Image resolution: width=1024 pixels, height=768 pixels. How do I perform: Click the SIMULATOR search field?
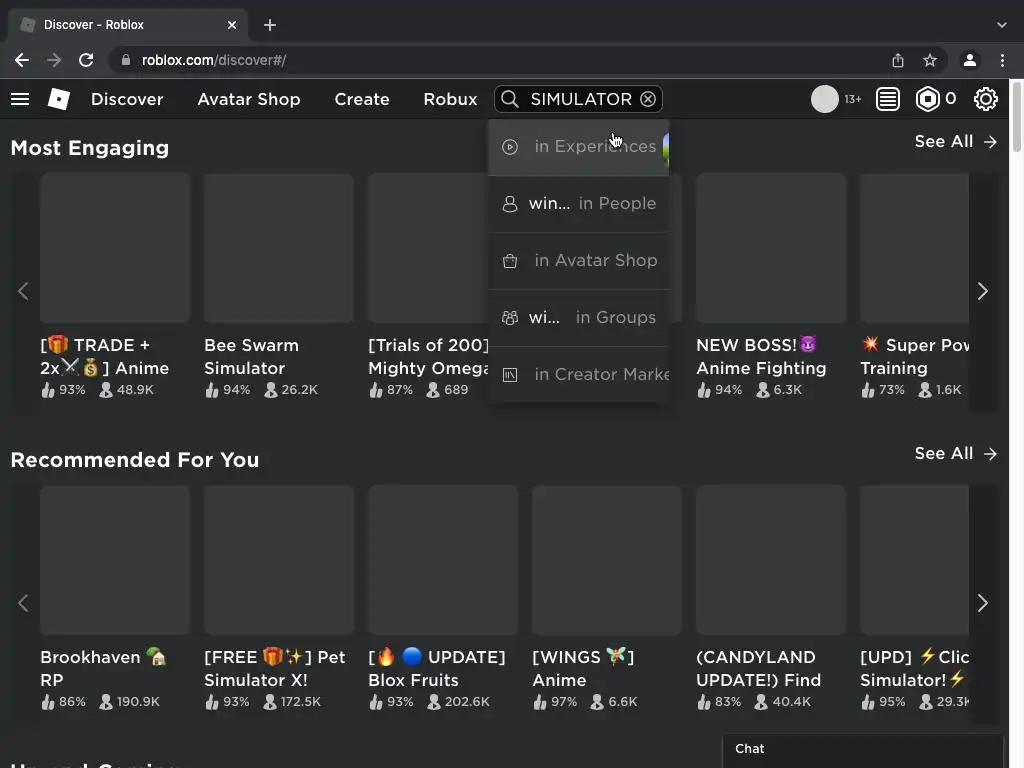pyautogui.click(x=580, y=99)
